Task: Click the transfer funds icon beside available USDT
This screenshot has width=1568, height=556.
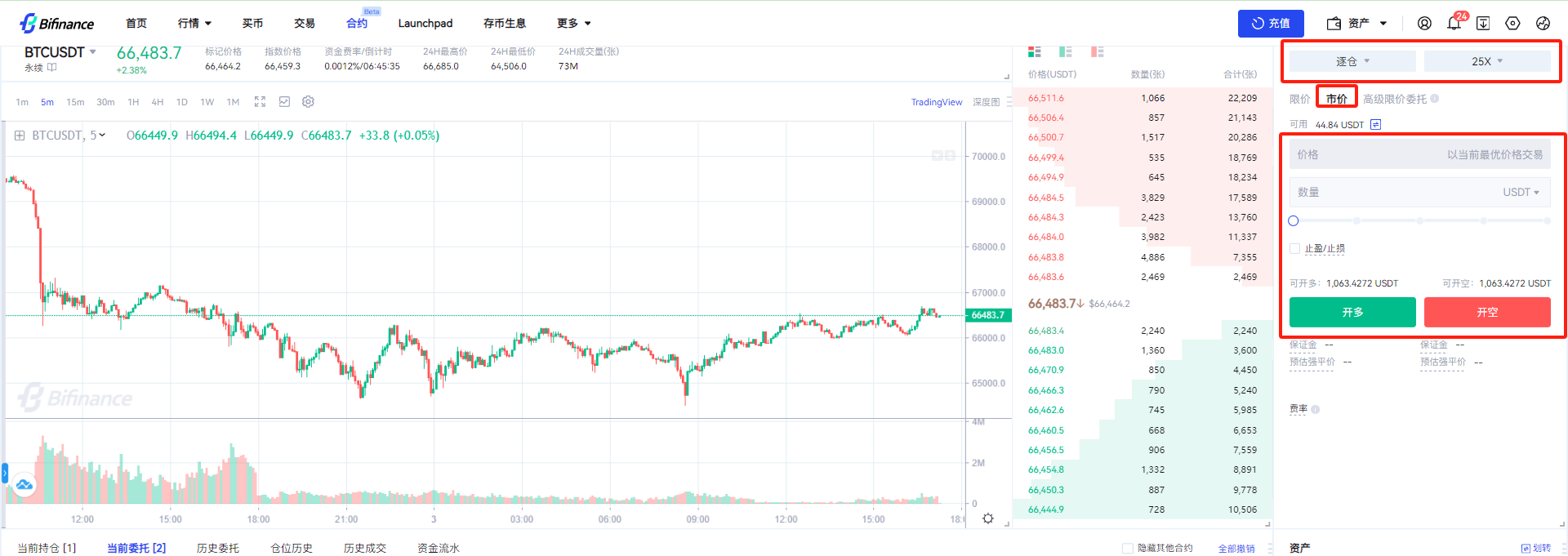Action: [x=1376, y=125]
